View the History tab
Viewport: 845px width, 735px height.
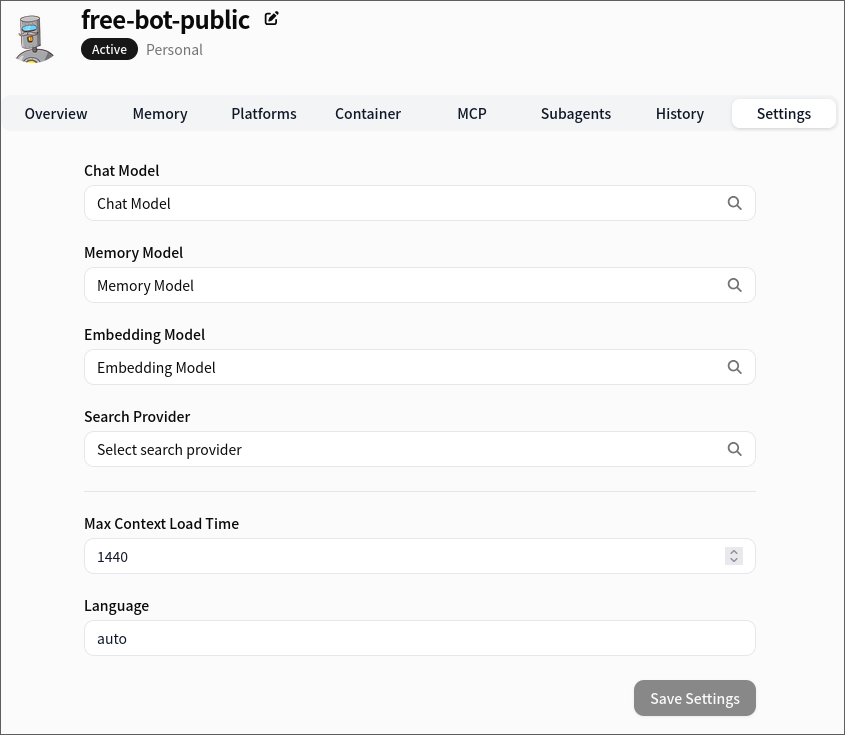(680, 114)
